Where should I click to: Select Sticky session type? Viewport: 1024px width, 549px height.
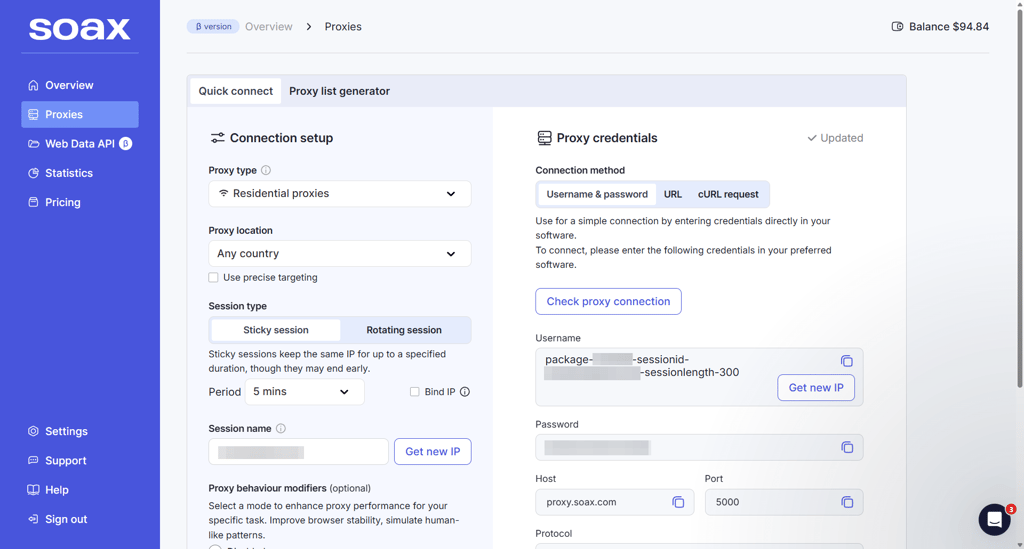click(276, 330)
